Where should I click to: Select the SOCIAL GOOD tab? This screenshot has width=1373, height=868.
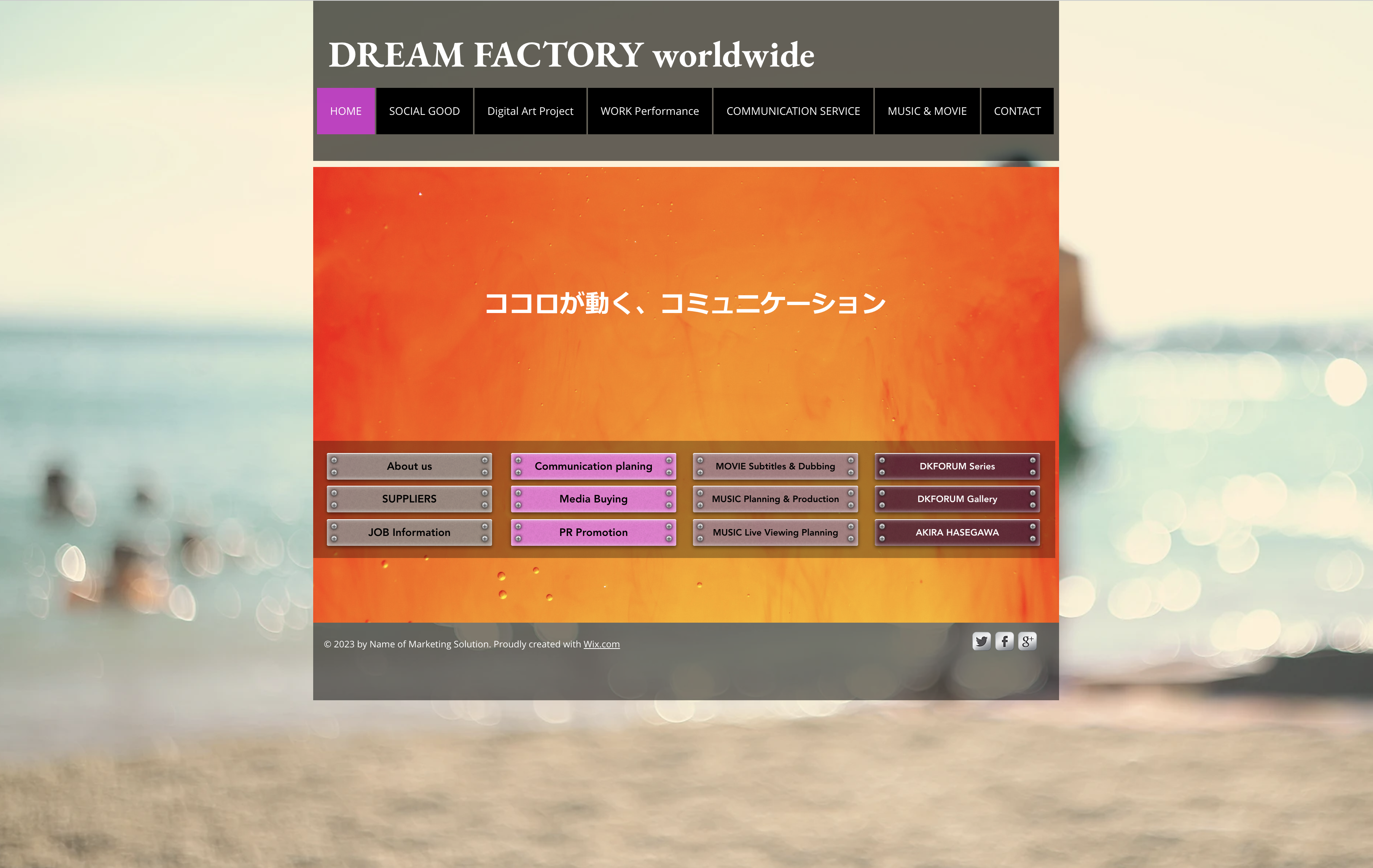pyautogui.click(x=424, y=111)
